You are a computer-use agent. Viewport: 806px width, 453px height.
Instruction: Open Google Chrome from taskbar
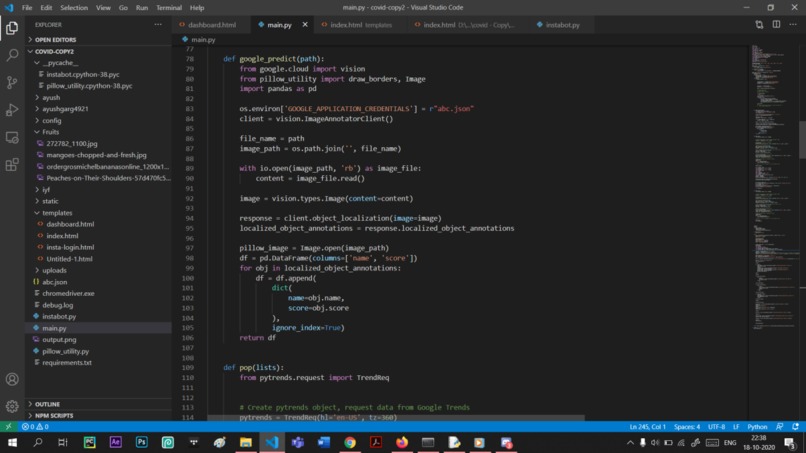[350, 443]
